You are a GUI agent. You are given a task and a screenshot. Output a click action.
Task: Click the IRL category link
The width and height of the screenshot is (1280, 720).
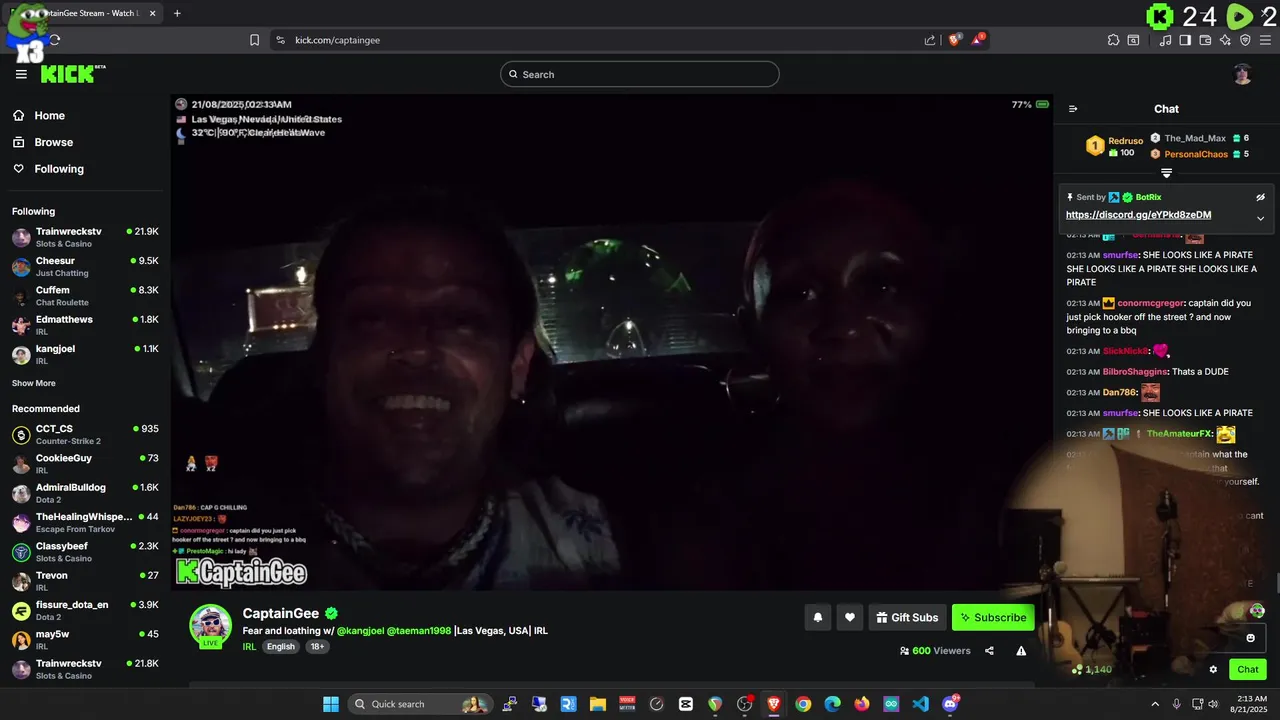pos(249,647)
